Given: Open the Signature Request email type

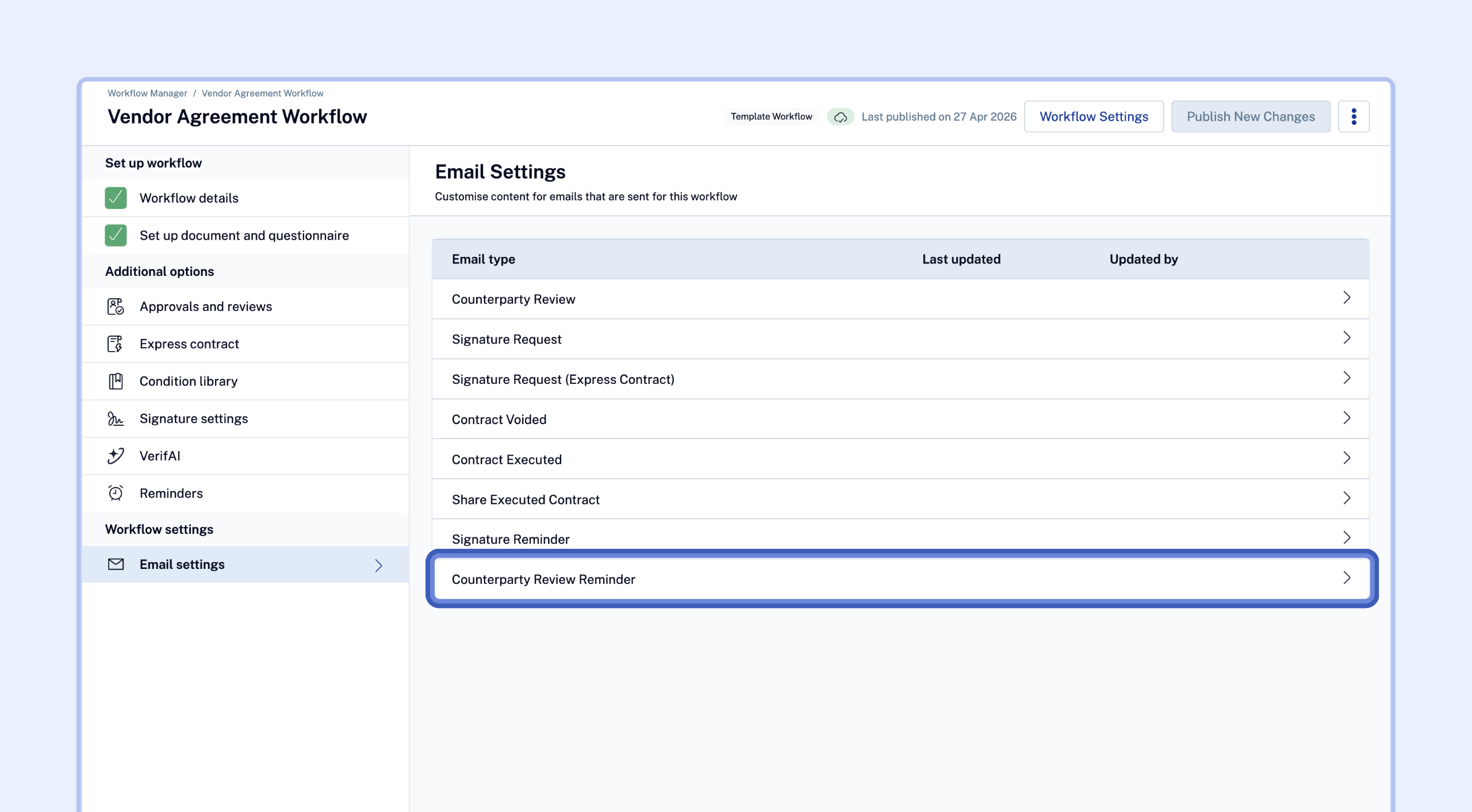Looking at the screenshot, I should (x=507, y=339).
